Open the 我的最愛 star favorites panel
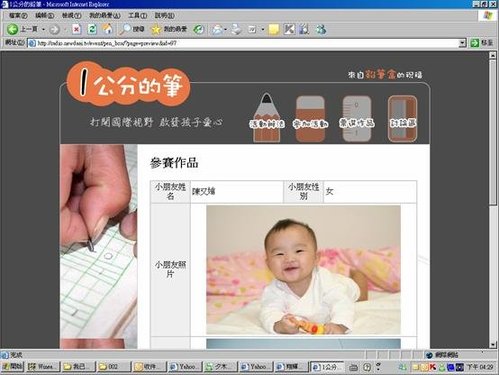 tap(169, 29)
